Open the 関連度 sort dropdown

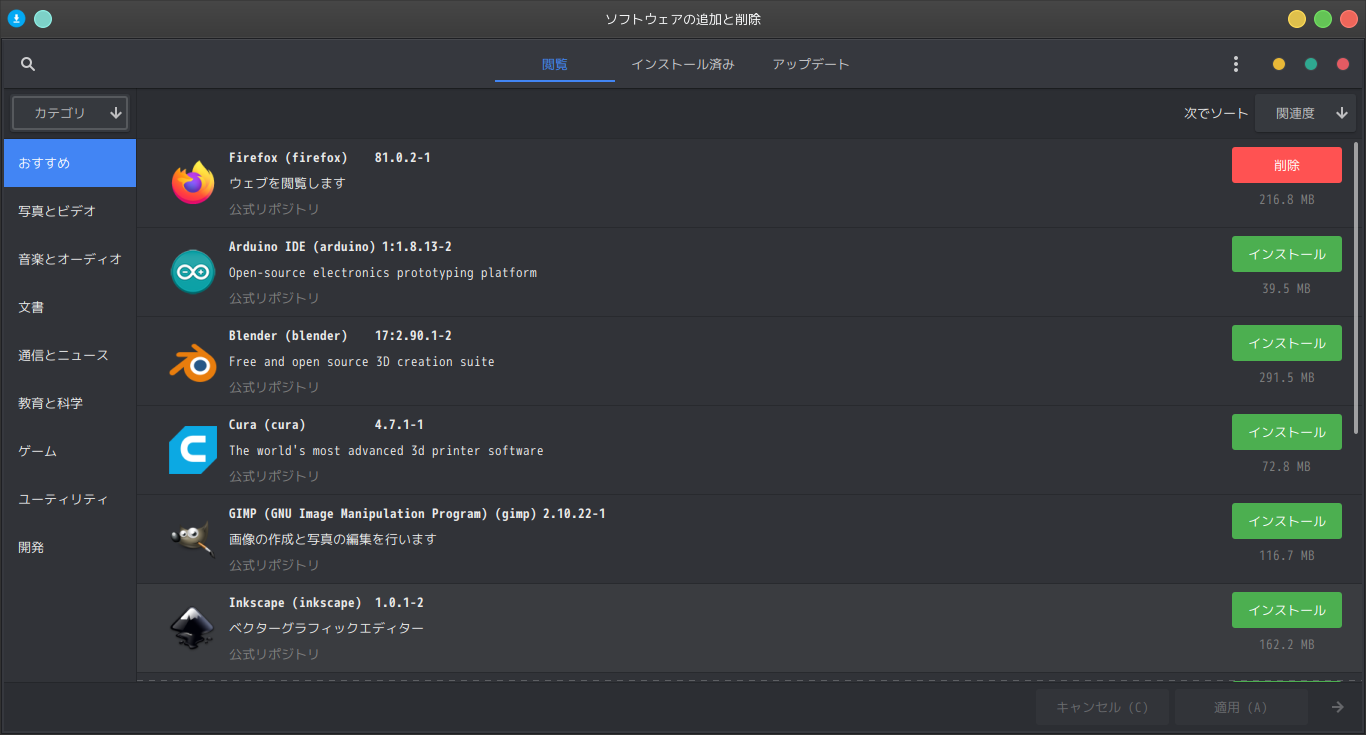click(x=1305, y=113)
